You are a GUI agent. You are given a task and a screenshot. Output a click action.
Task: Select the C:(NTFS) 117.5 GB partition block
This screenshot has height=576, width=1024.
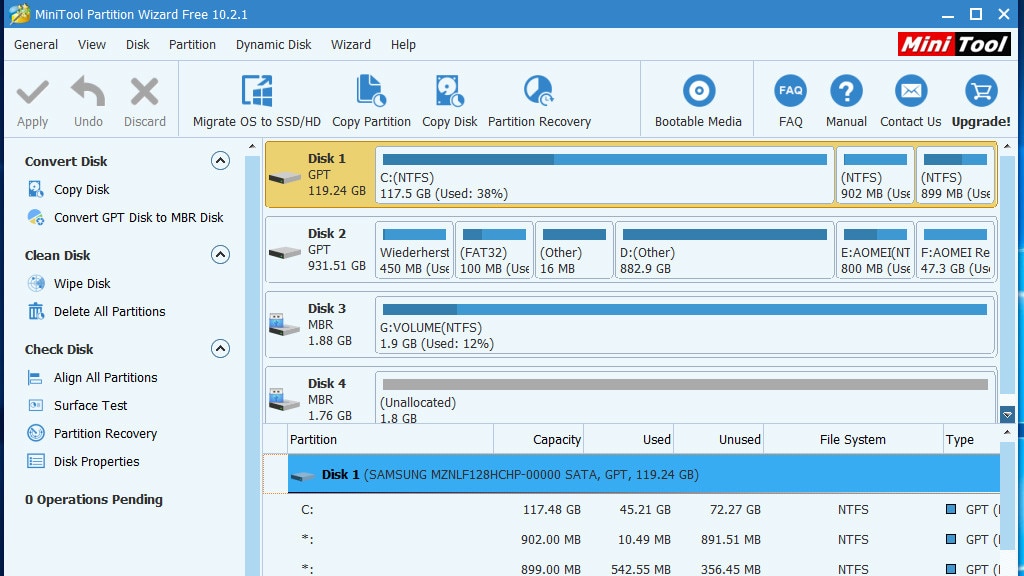[x=605, y=175]
